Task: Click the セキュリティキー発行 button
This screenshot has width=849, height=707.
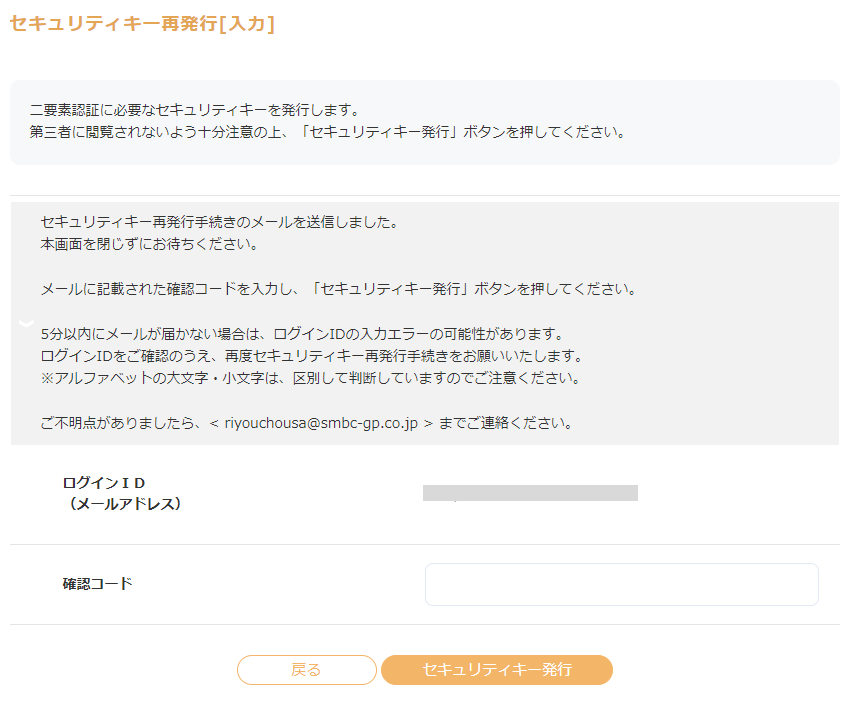Action: 497,670
